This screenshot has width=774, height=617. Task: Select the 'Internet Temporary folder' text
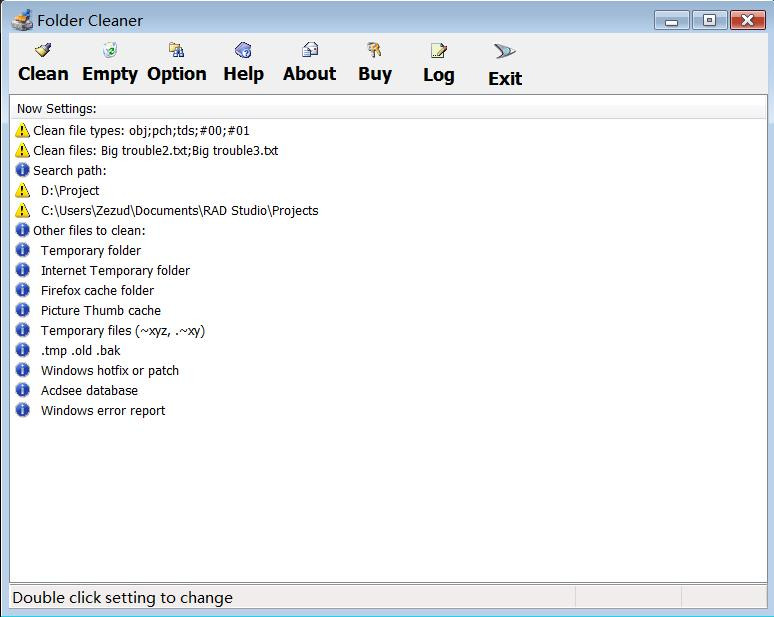(x=116, y=270)
